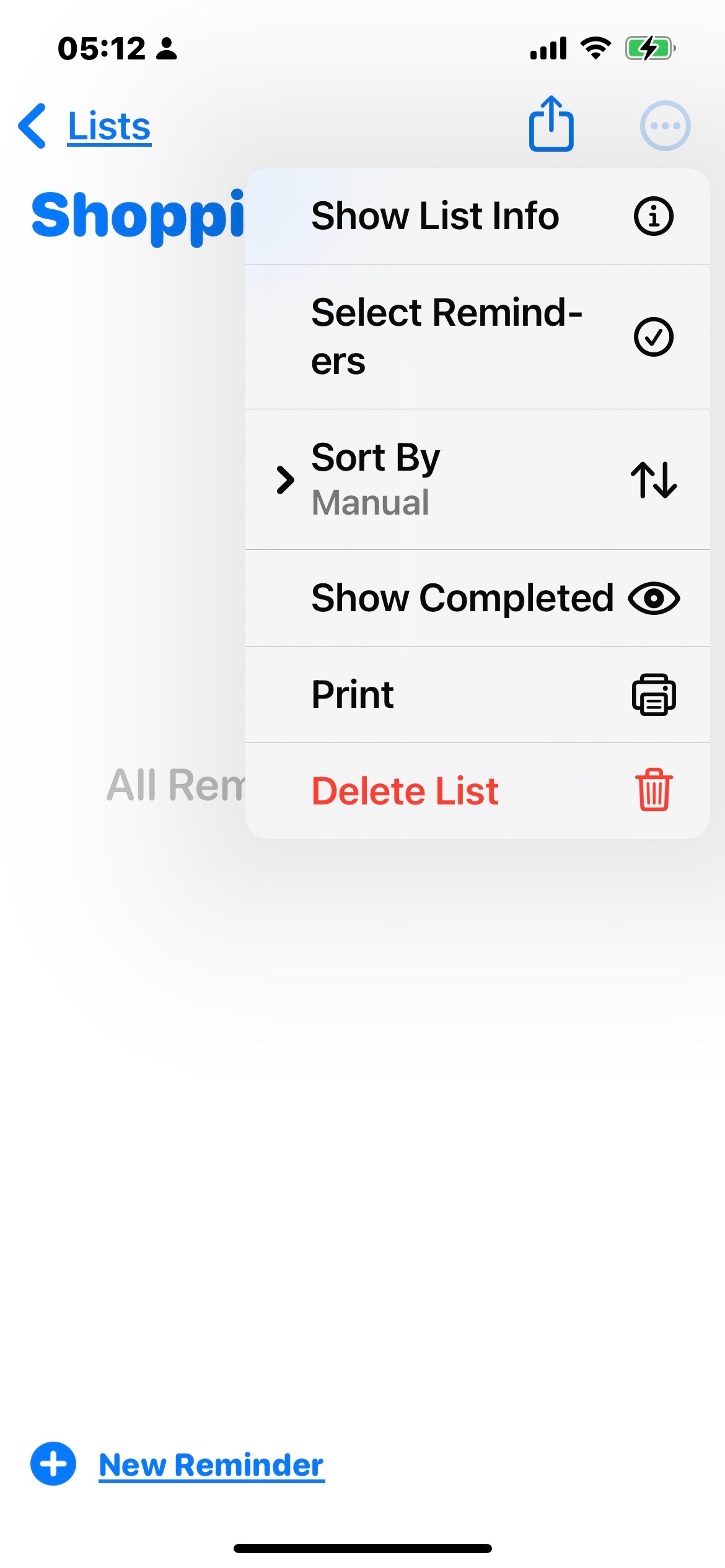Tap the Shopping list title
Image resolution: width=725 pixels, height=1568 pixels.
tap(139, 217)
